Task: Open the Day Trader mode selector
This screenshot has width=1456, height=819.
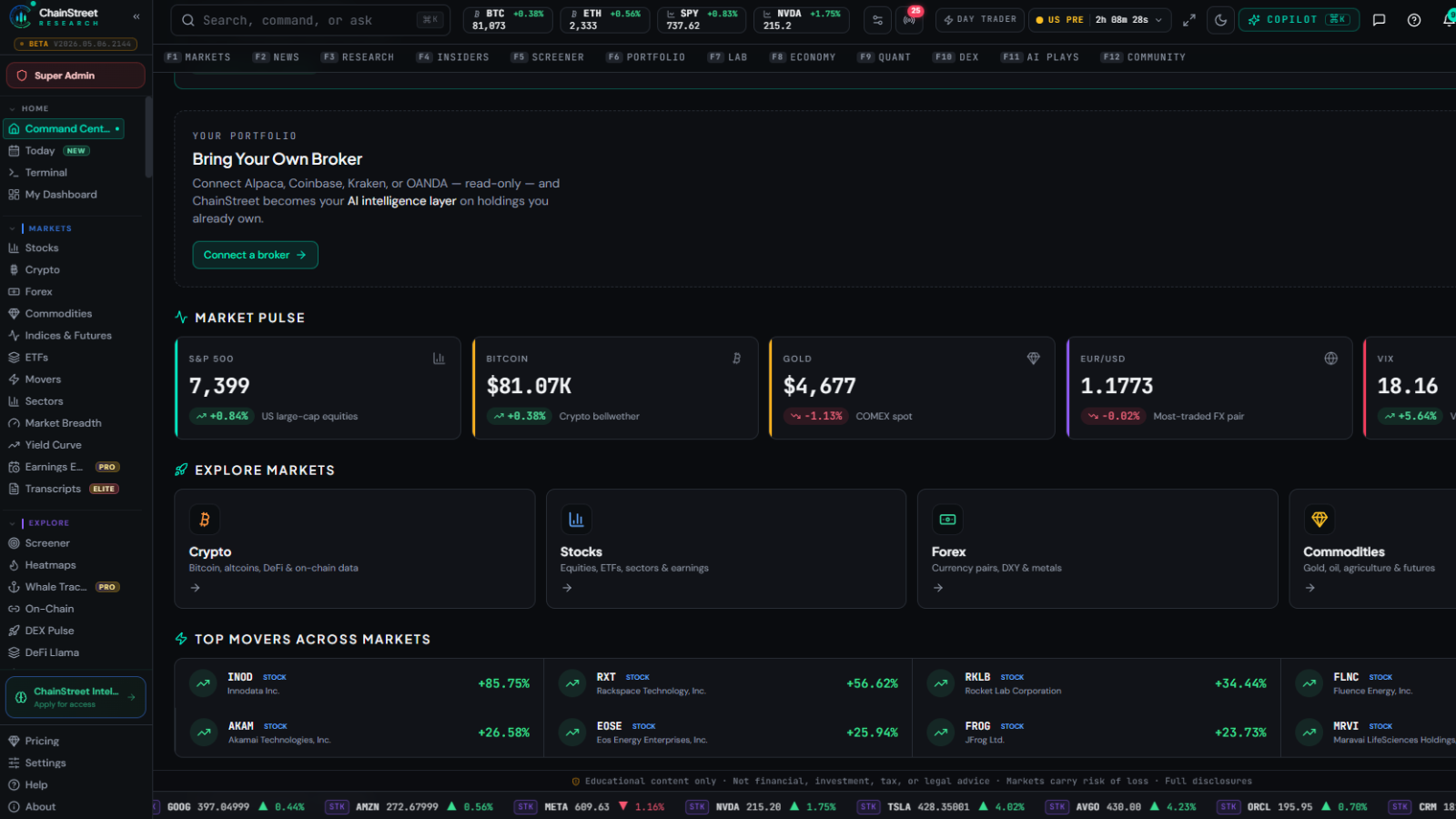Action: (979, 20)
